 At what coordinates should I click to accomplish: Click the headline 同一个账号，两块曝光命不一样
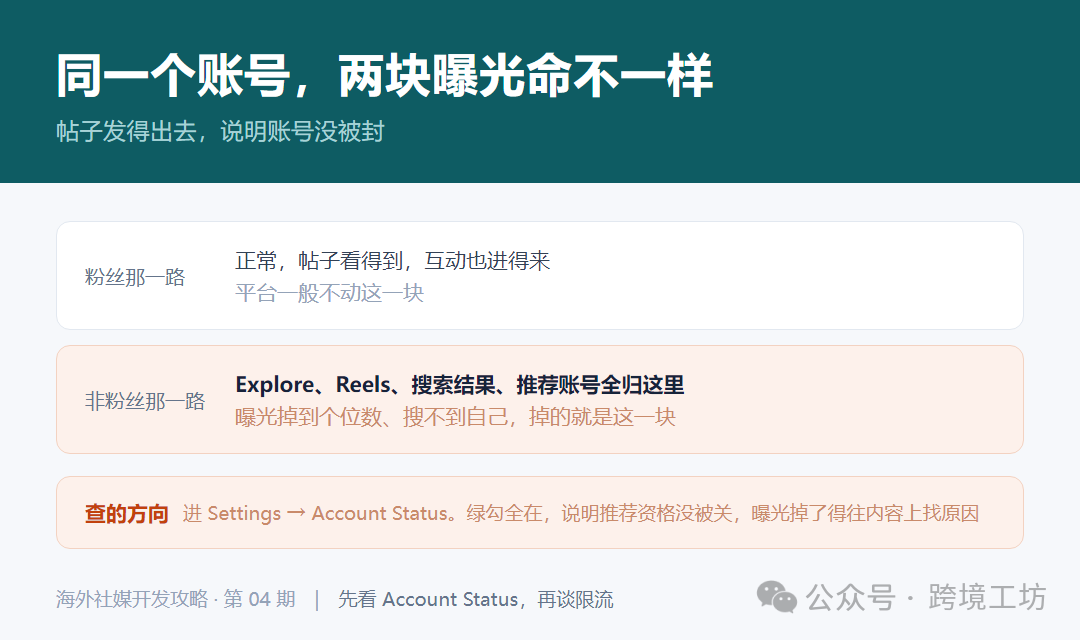click(384, 75)
